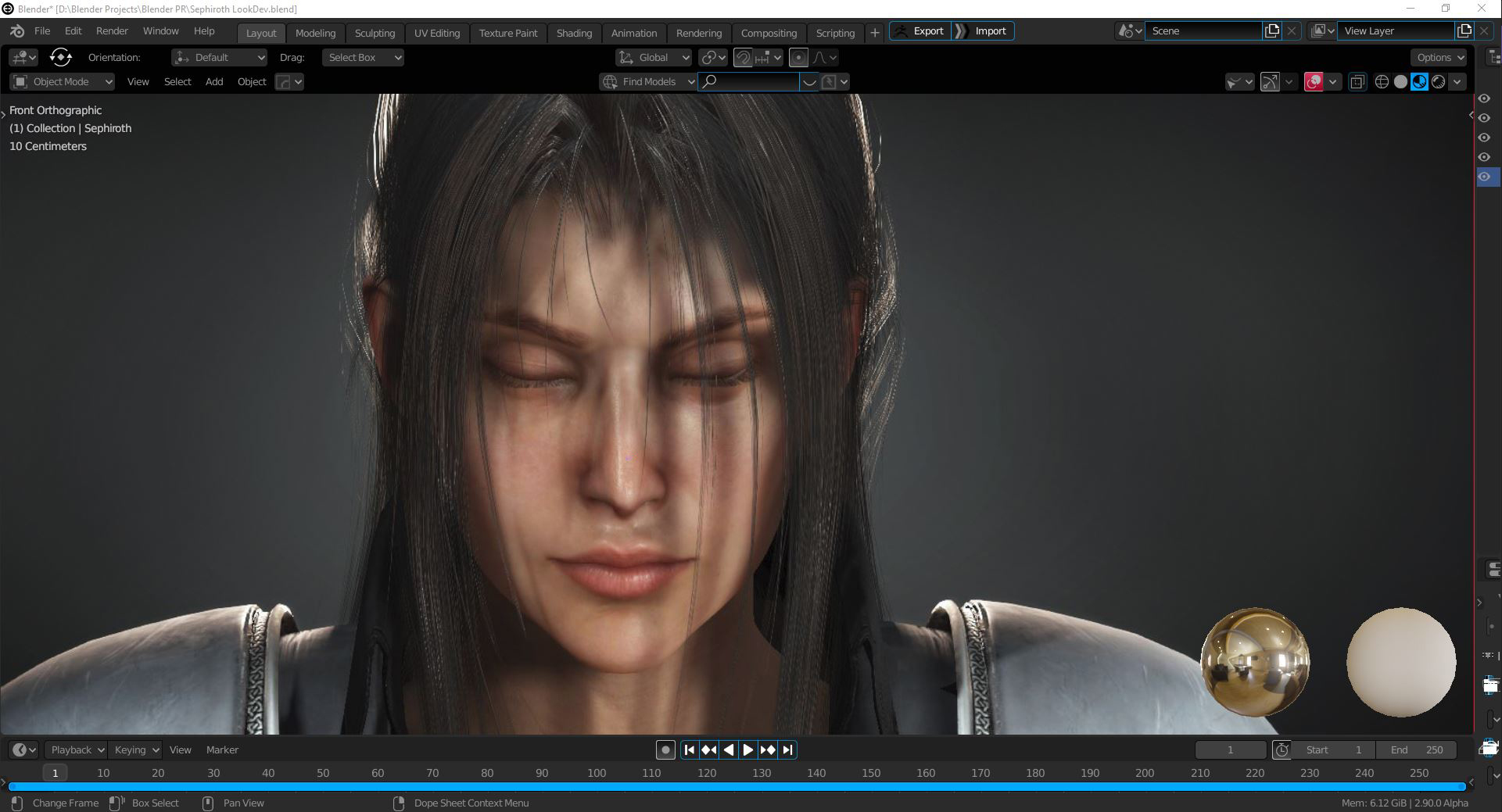Switch to the UV Editing workspace tab
This screenshot has height=812, width=1502.
(x=436, y=33)
